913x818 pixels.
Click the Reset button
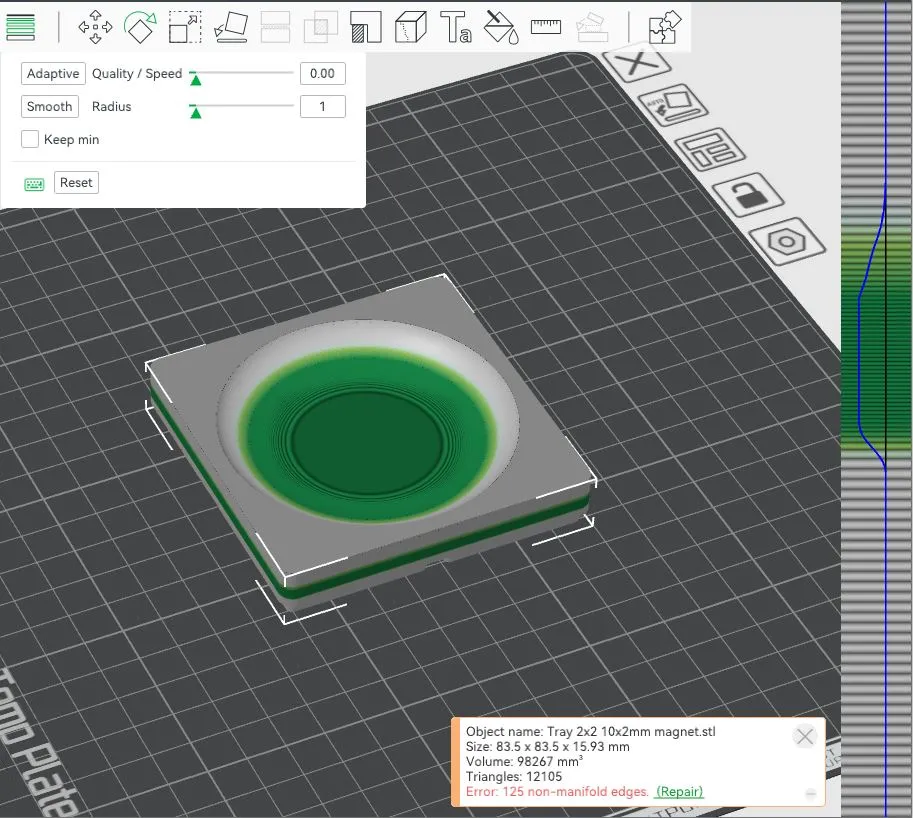(x=76, y=182)
